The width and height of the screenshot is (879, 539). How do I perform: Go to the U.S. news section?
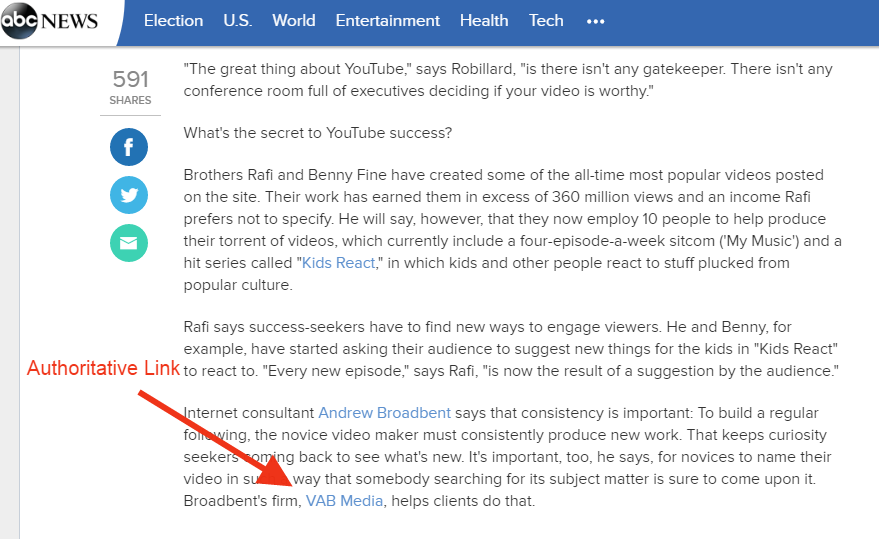coord(238,21)
